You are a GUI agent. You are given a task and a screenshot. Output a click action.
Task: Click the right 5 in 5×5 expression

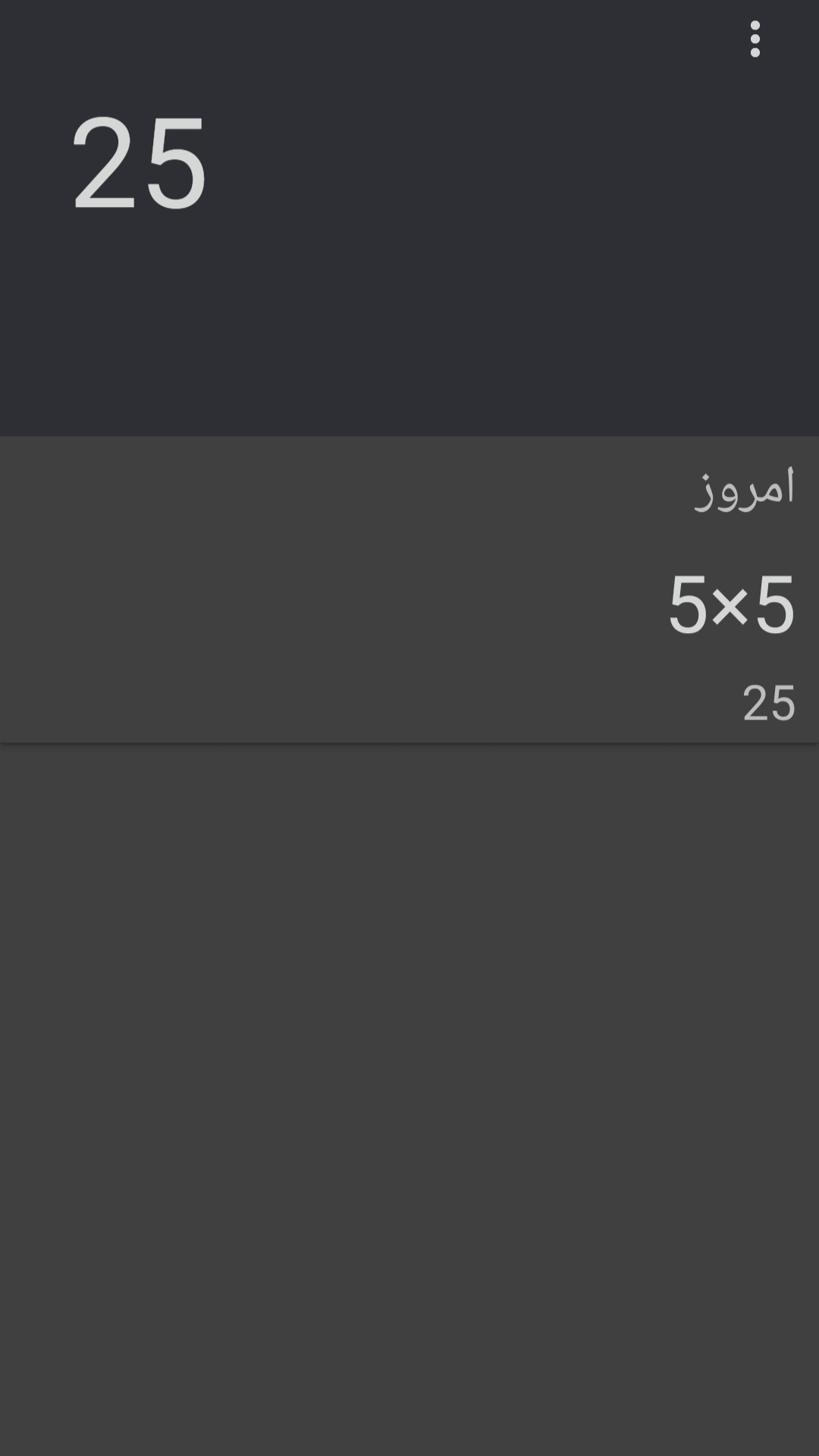pos(775,605)
